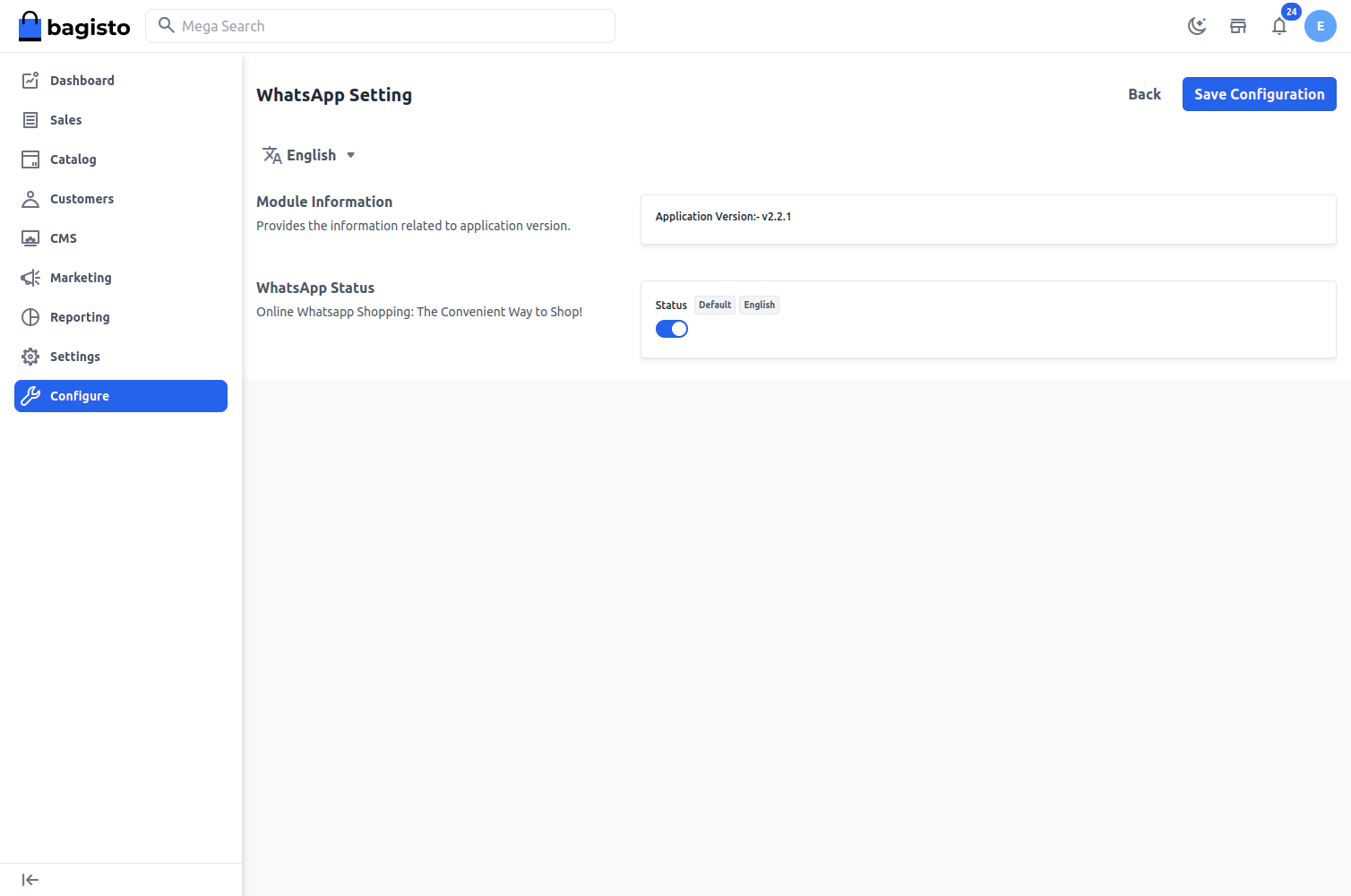1351x896 pixels.
Task: Open the storefront shop icon
Action: click(1238, 26)
